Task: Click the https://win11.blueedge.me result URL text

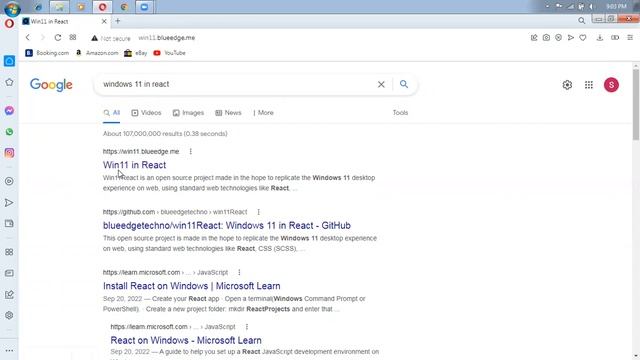Action: (x=141, y=151)
